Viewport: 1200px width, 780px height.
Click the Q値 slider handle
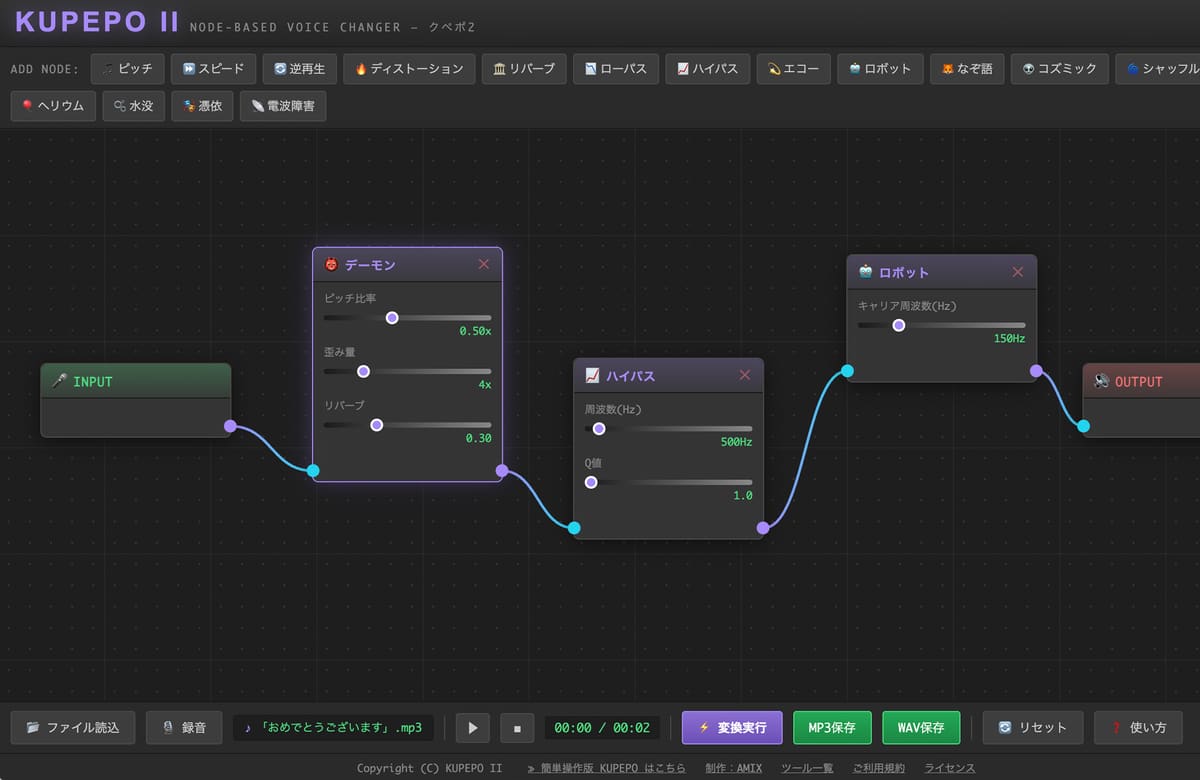[591, 482]
